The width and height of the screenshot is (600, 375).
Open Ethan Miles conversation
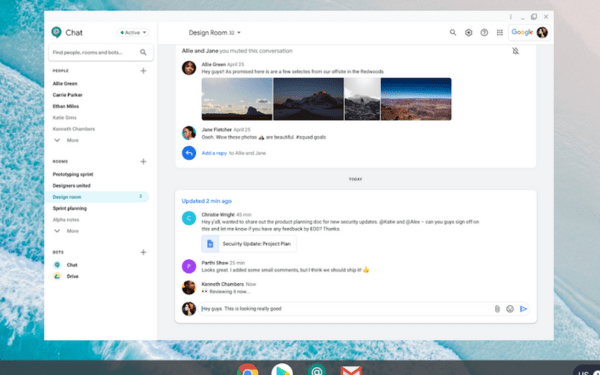pyautogui.click(x=66, y=106)
